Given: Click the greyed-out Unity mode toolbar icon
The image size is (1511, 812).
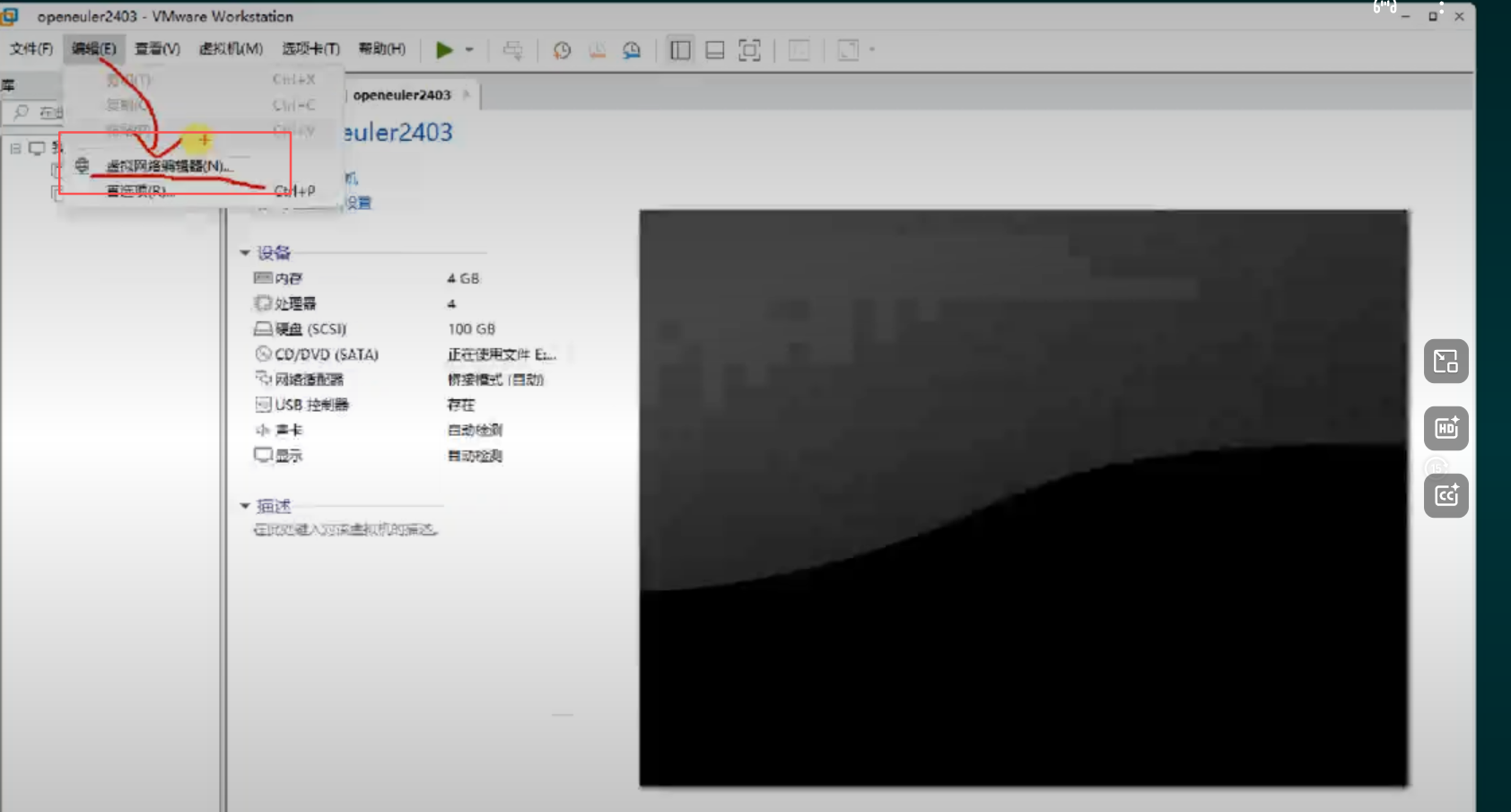Looking at the screenshot, I should point(799,50).
